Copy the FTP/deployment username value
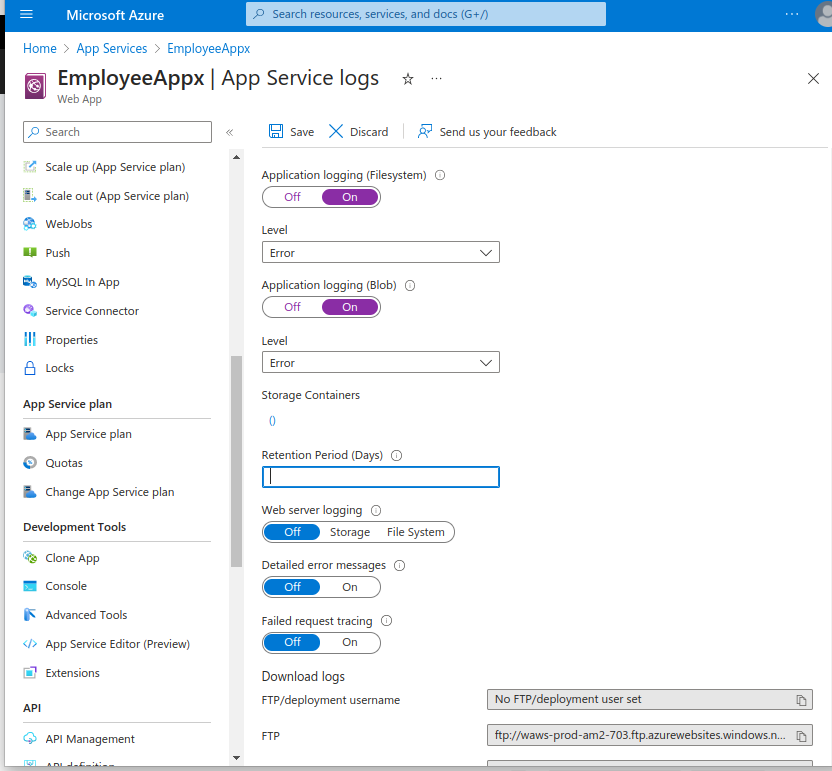The image size is (832, 771). click(x=801, y=700)
